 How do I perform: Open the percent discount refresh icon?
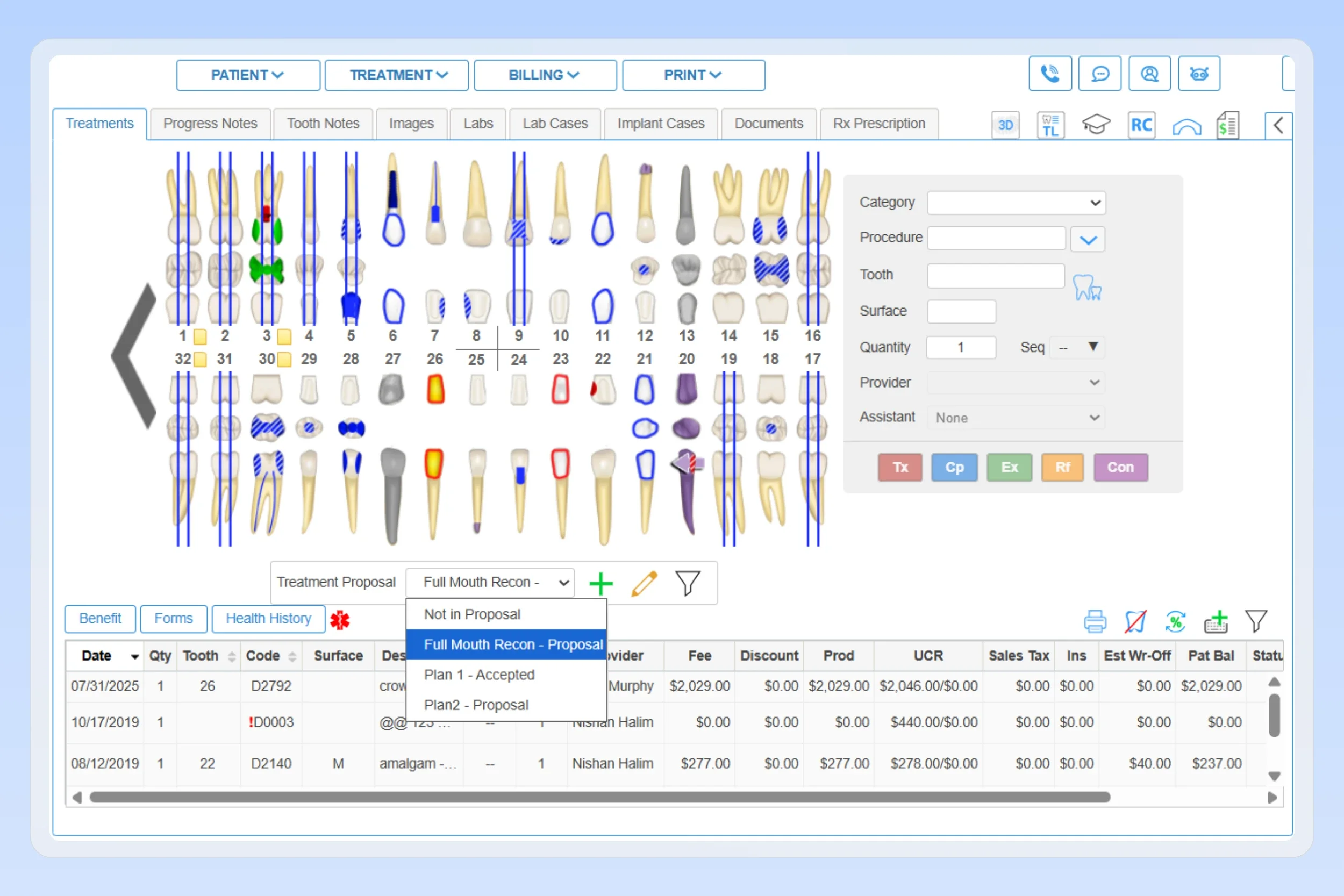(1175, 621)
